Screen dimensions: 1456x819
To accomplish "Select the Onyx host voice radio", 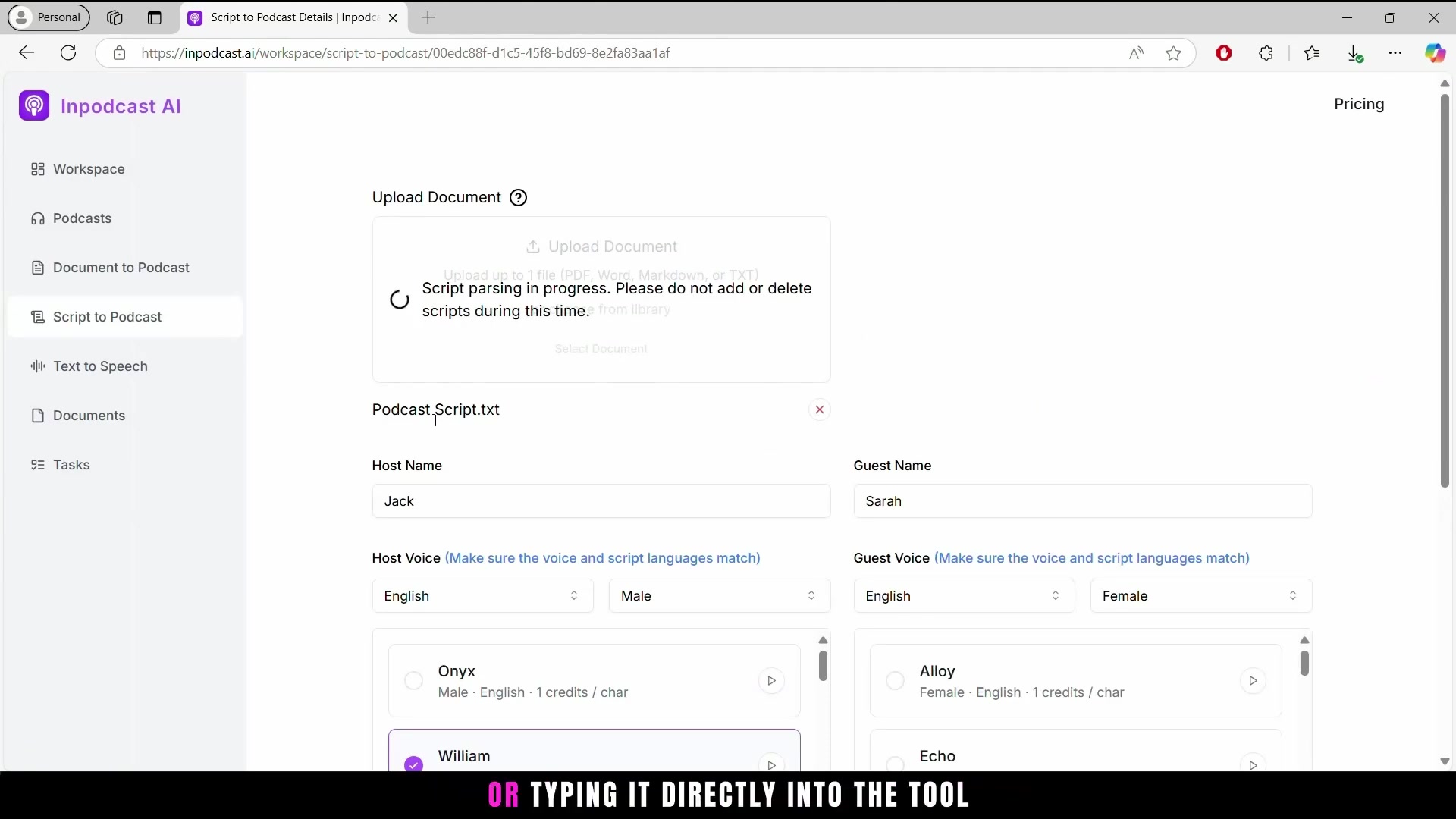I will [413, 681].
